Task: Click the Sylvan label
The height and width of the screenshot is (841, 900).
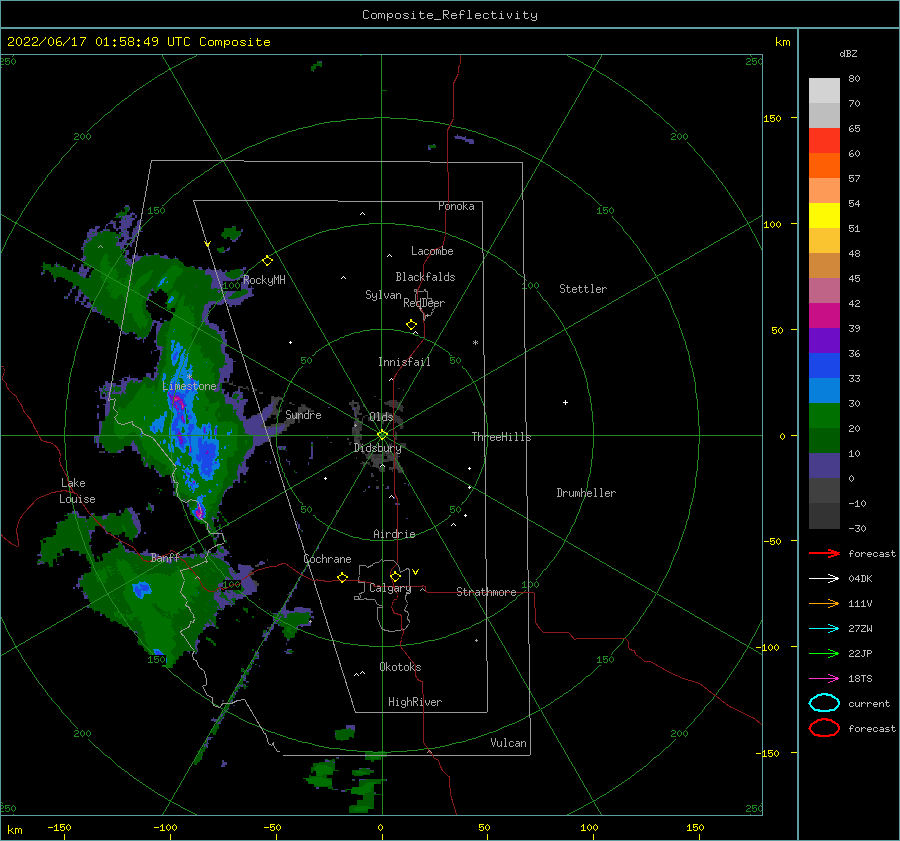Action: [x=383, y=295]
